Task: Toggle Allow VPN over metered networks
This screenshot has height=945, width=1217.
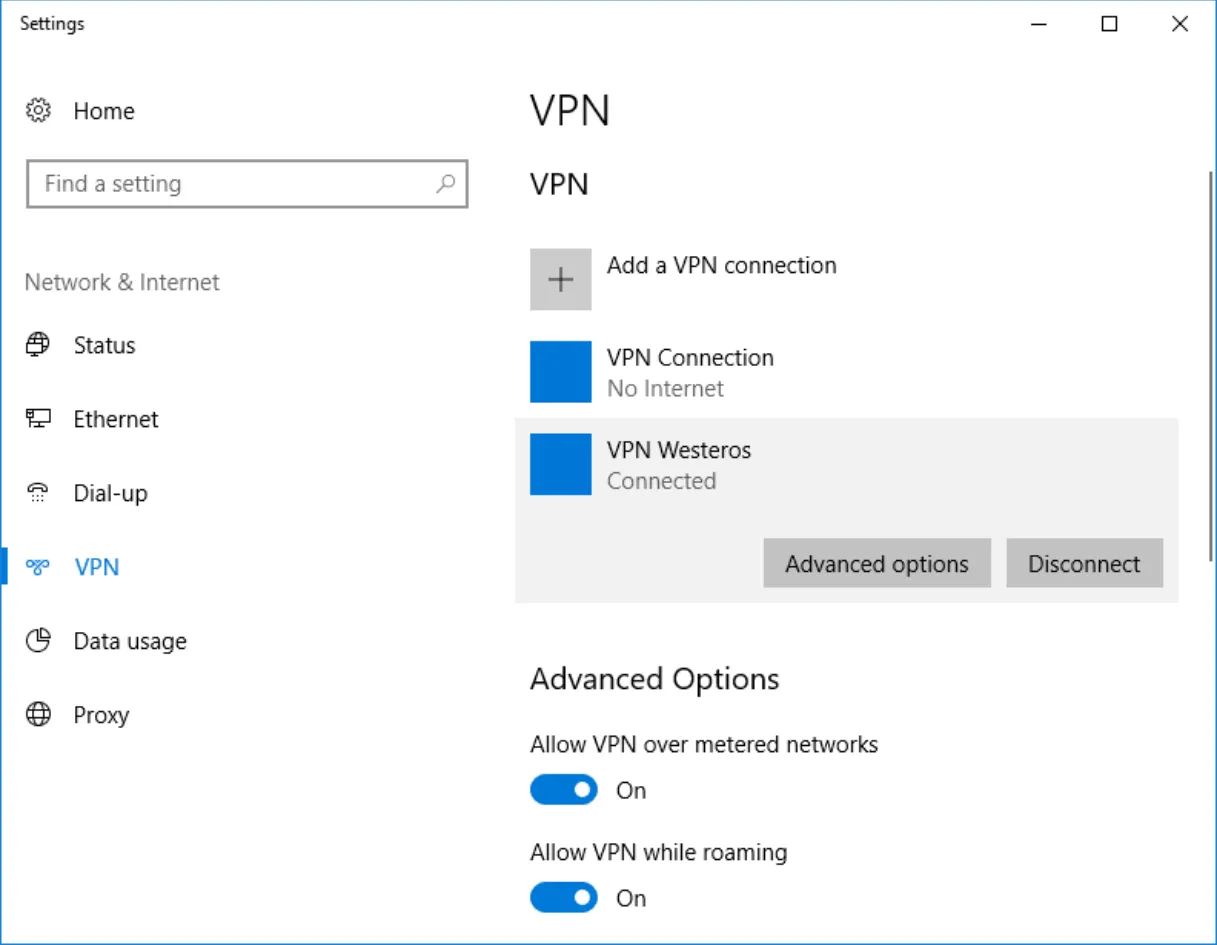Action: (x=564, y=790)
